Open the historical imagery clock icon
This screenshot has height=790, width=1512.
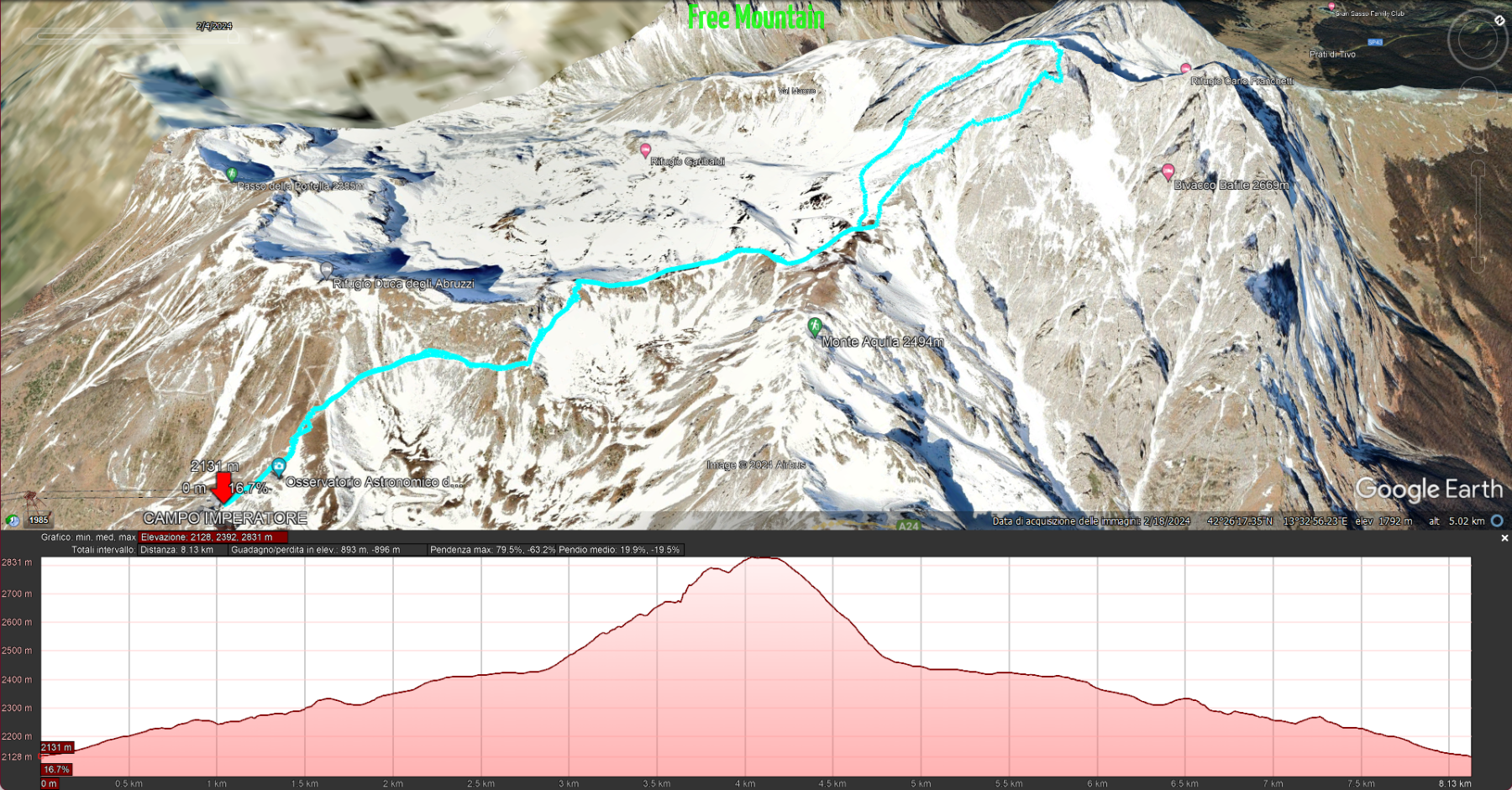click(x=13, y=520)
